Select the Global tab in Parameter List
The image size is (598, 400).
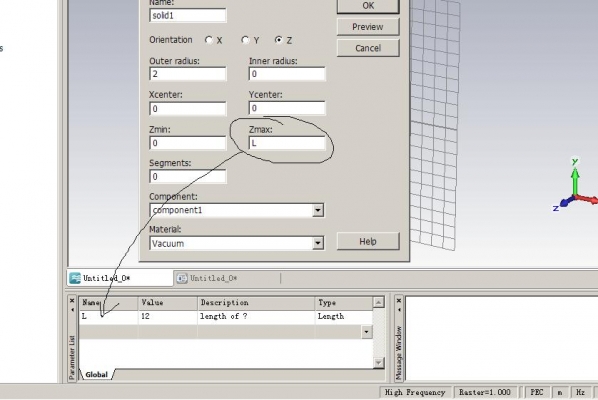[96, 374]
